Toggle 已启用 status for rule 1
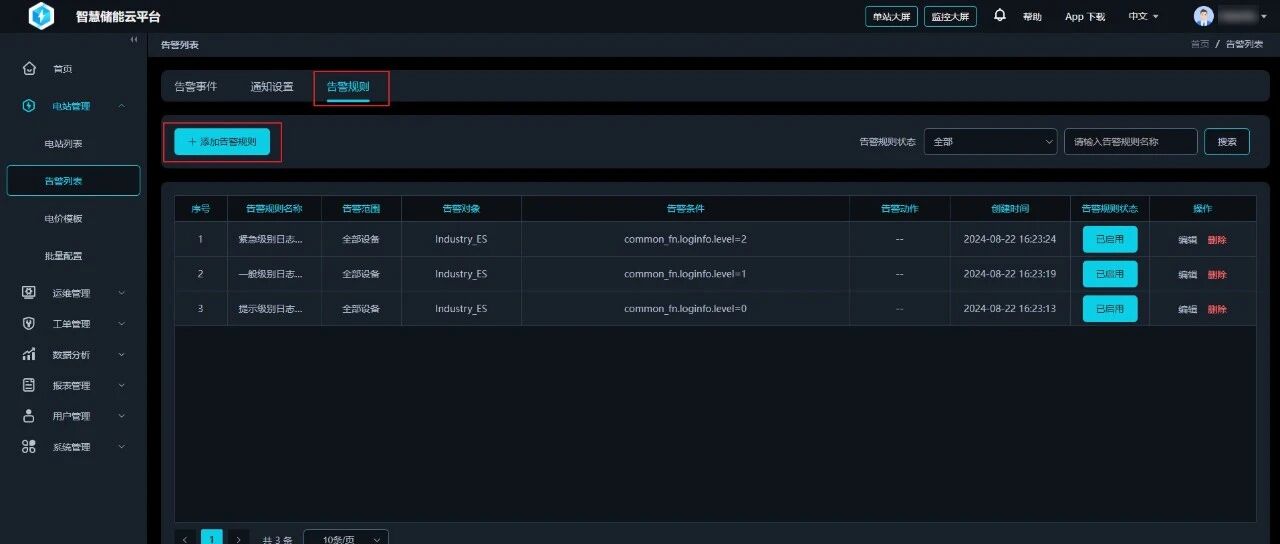This screenshot has width=1280, height=544. point(1110,239)
